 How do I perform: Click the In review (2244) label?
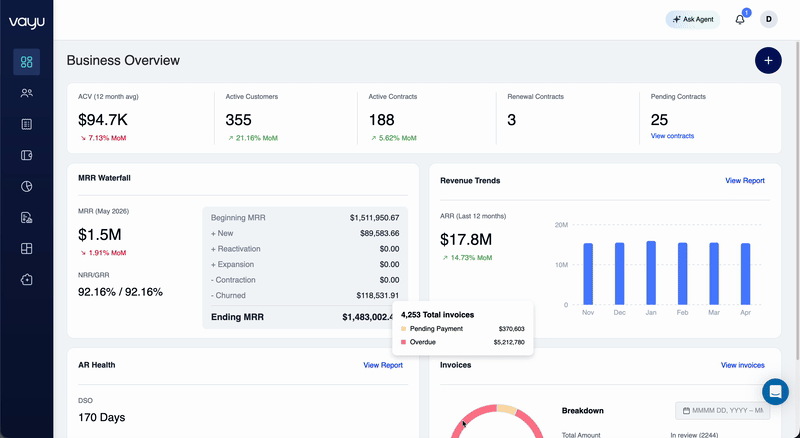pyautogui.click(x=694, y=435)
